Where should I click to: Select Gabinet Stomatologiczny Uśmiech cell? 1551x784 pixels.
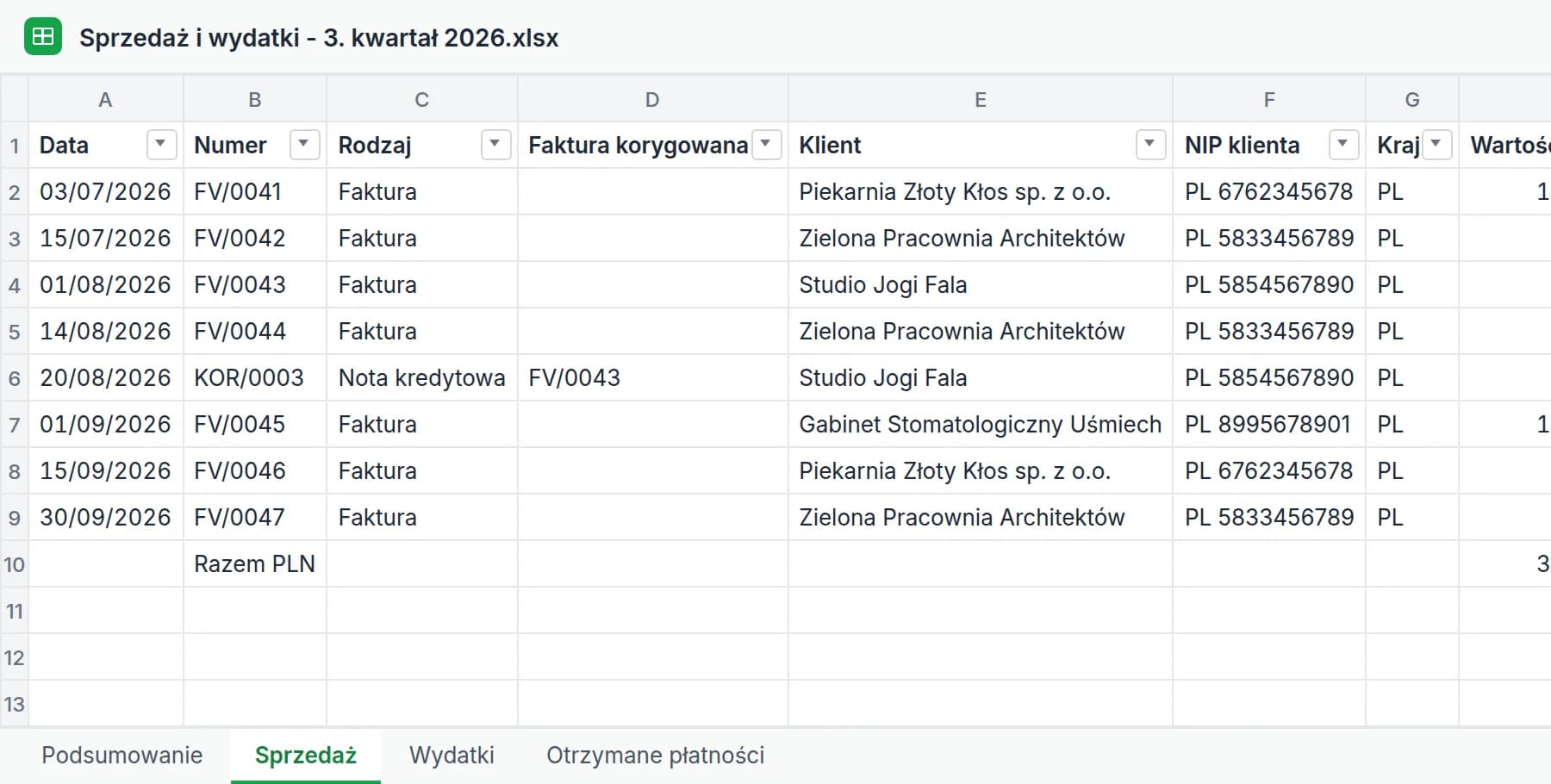tap(981, 424)
